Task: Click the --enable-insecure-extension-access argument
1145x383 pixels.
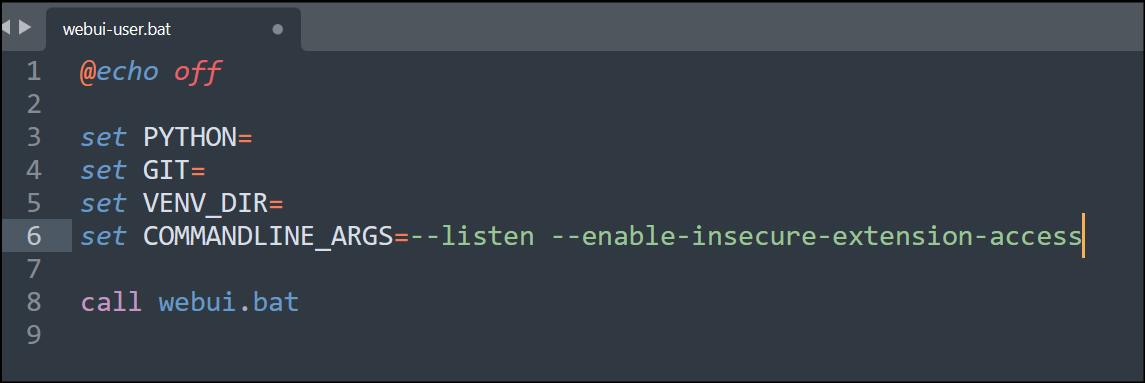Action: [x=816, y=236]
